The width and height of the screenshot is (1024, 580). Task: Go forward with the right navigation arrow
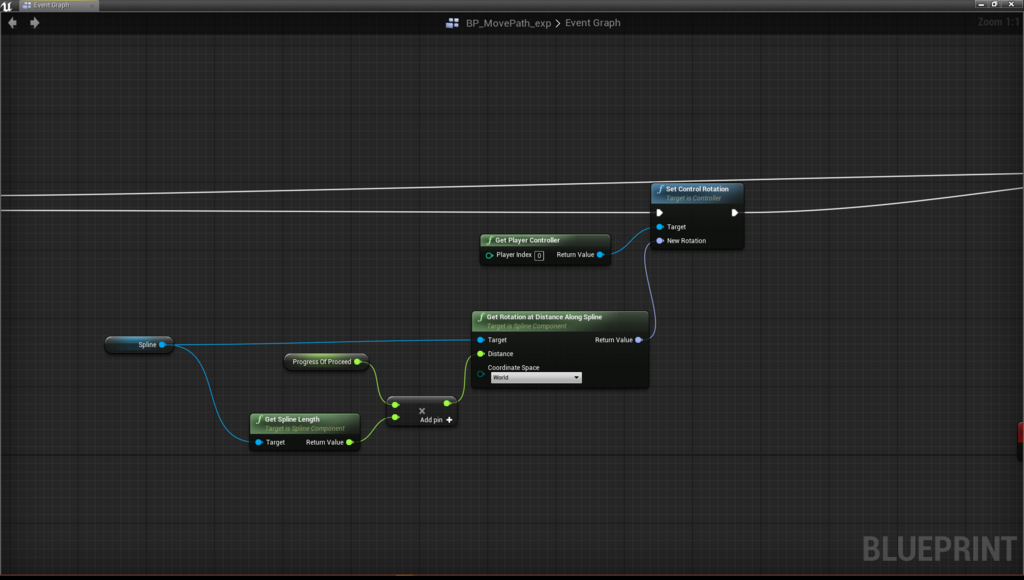tap(35, 23)
